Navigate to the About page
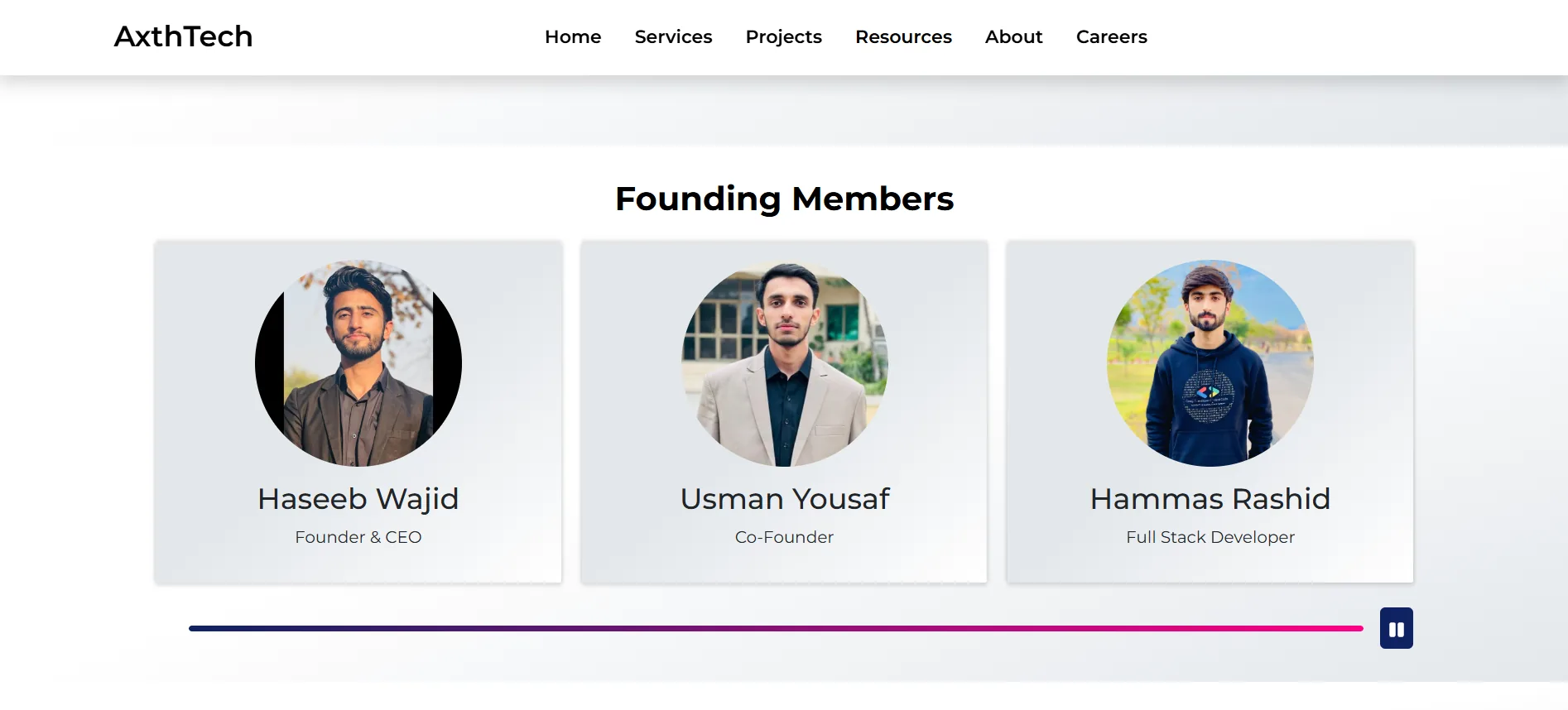Screen dimensions: 1568x710 1013,37
